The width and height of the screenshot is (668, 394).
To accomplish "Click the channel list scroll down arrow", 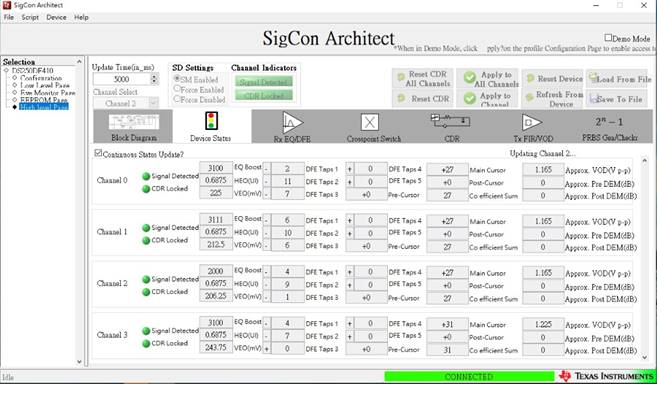I will (644, 357).
